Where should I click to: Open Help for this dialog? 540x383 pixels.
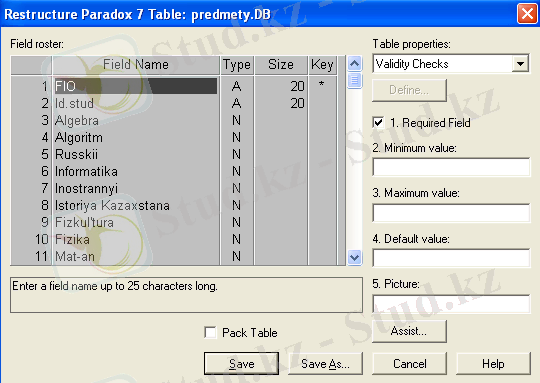click(493, 364)
